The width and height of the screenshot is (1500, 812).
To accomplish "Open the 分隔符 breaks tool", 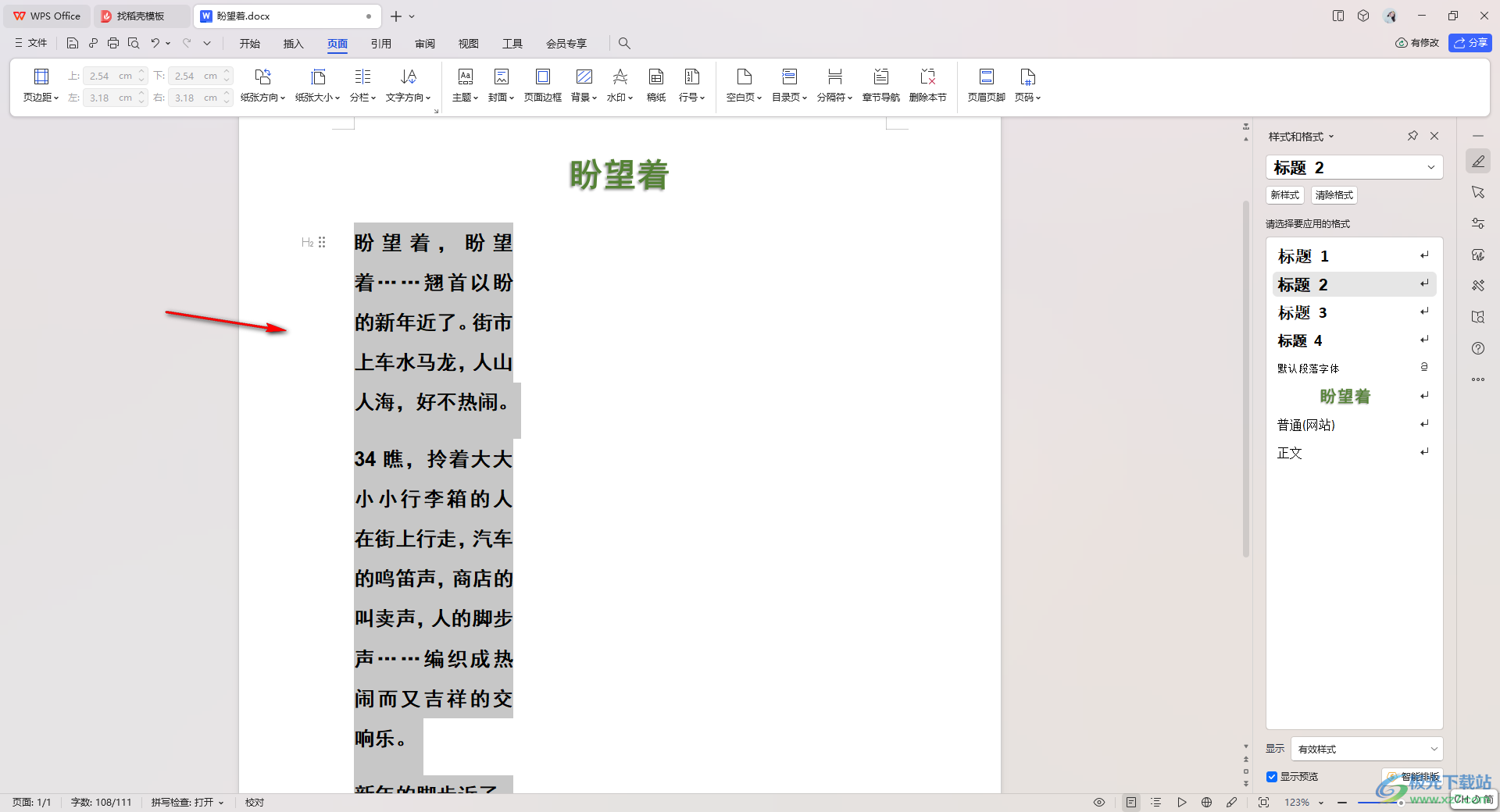I will (x=834, y=85).
